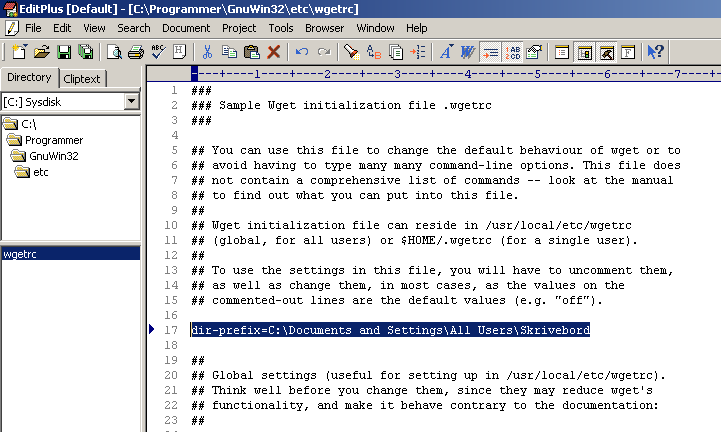Open Find in Files from the toolbar
Viewport: 721px width, 432px height.
(x=395, y=52)
